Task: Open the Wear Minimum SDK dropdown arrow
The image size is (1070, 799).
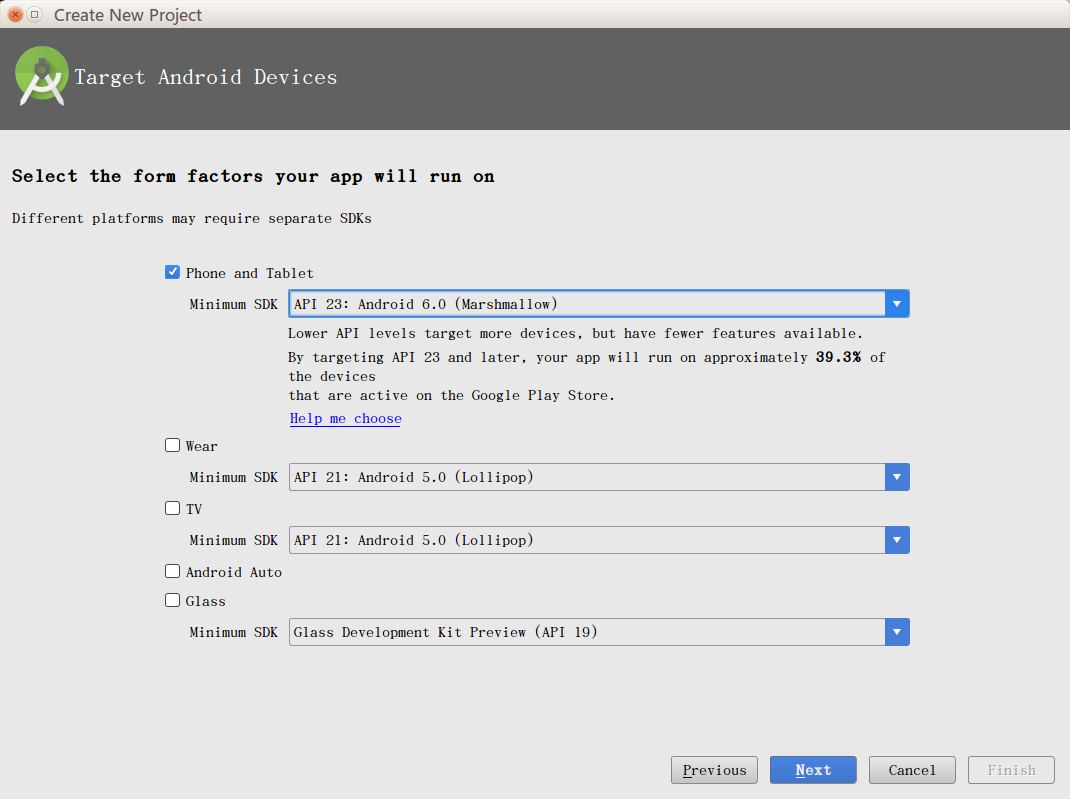Action: pos(897,477)
